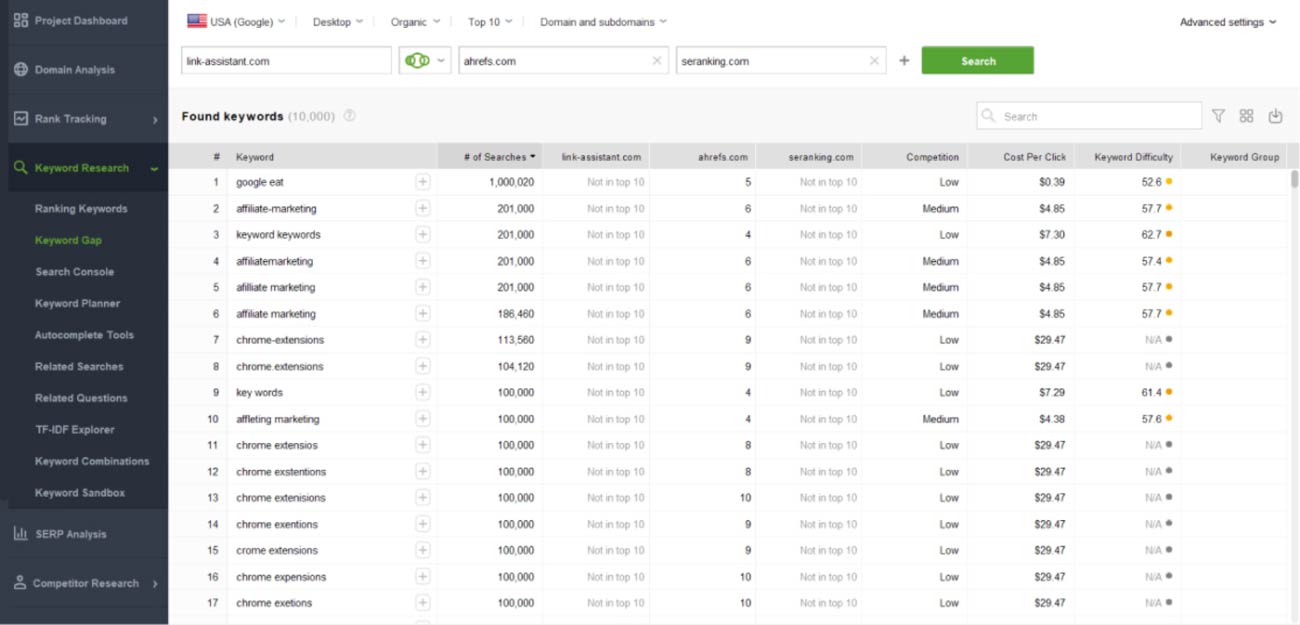Image resolution: width=1300 pixels, height=625 pixels.
Task: Open Autocomplete Tools module
Action: (84, 335)
